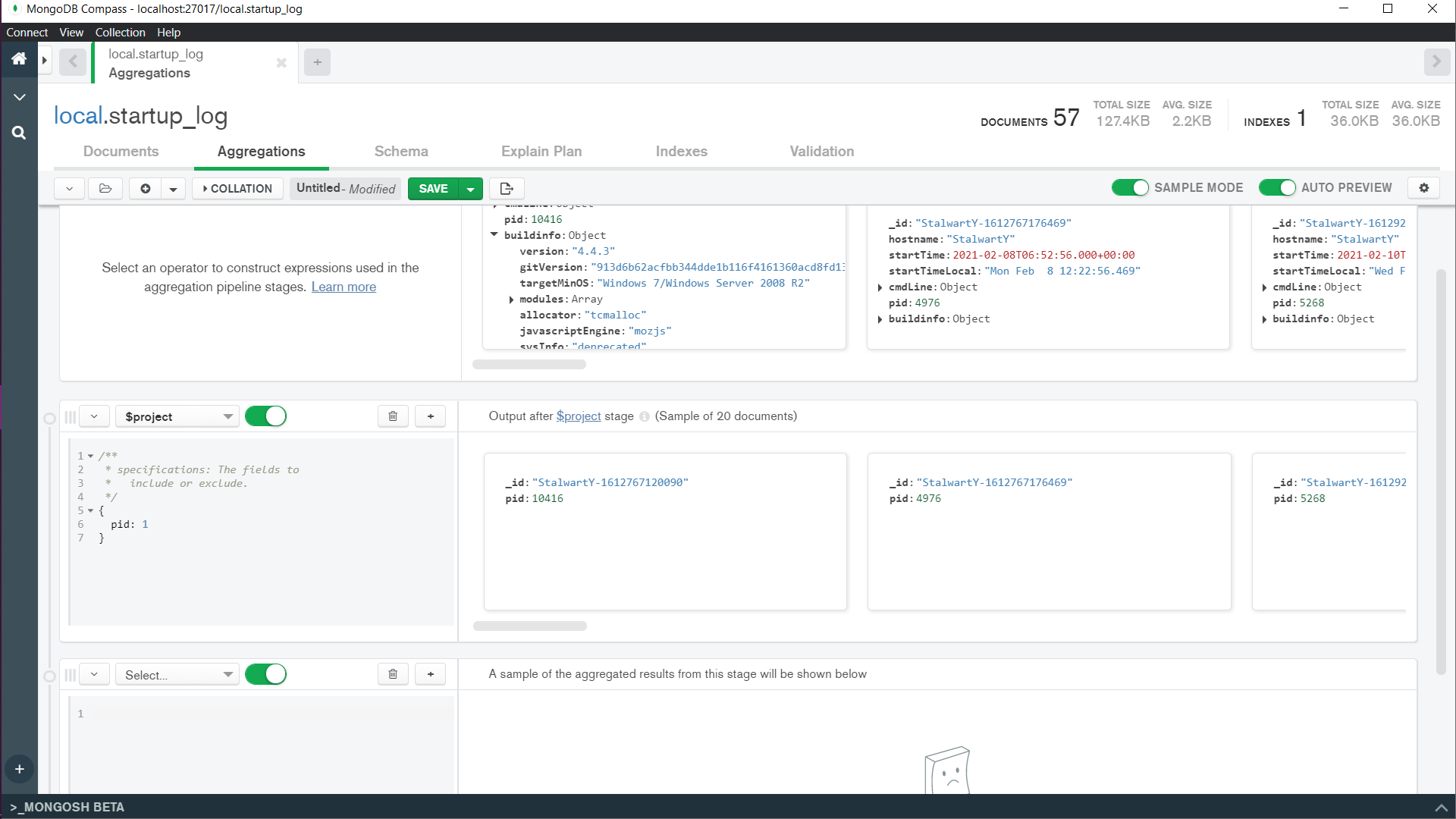Click the local database name link
Screen dimensions: 1456x819
[78, 115]
